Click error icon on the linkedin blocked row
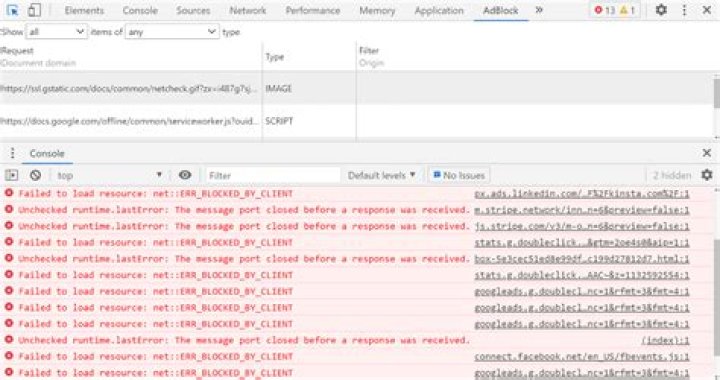Image resolution: width=720 pixels, height=380 pixels. pyautogui.click(x=9, y=193)
